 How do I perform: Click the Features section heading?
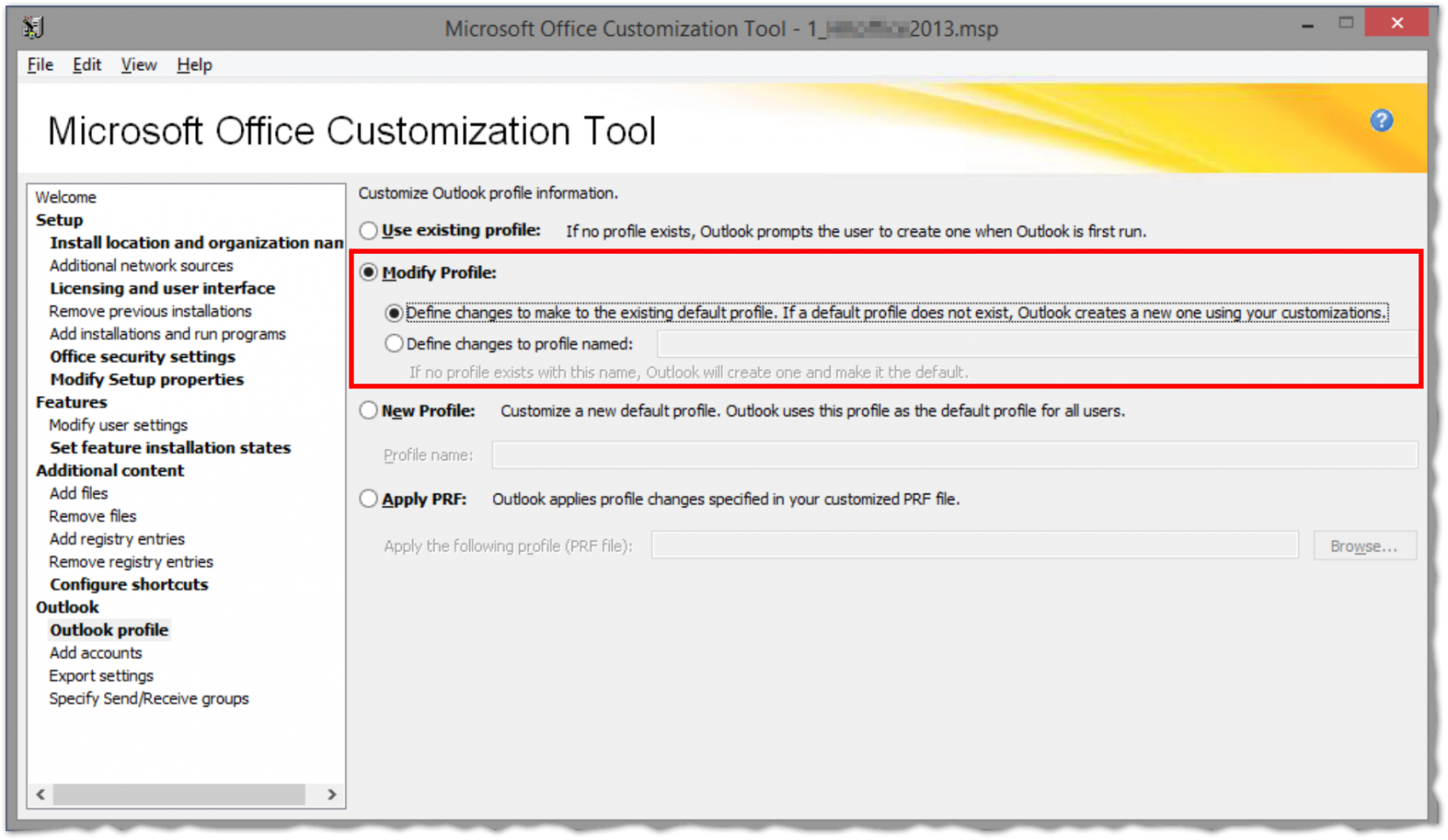tap(71, 402)
